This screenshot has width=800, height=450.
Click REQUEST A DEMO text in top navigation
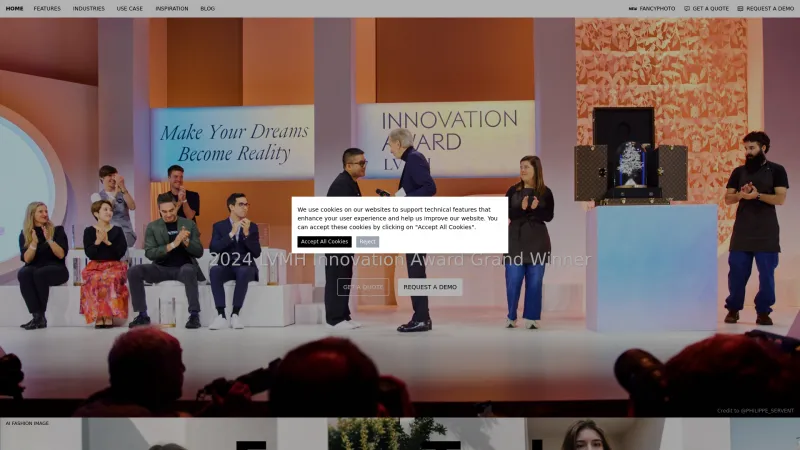[x=770, y=9]
